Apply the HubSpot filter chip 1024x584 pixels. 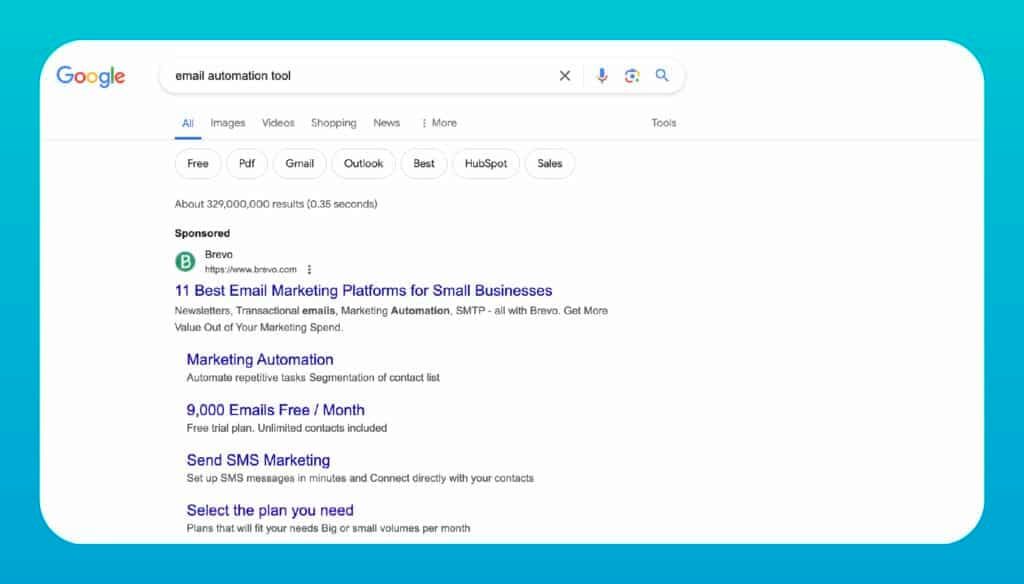click(x=486, y=163)
